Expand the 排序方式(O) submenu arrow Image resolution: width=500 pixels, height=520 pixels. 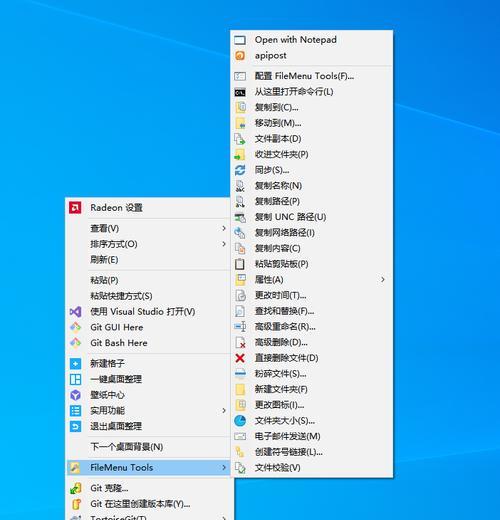[x=224, y=244]
